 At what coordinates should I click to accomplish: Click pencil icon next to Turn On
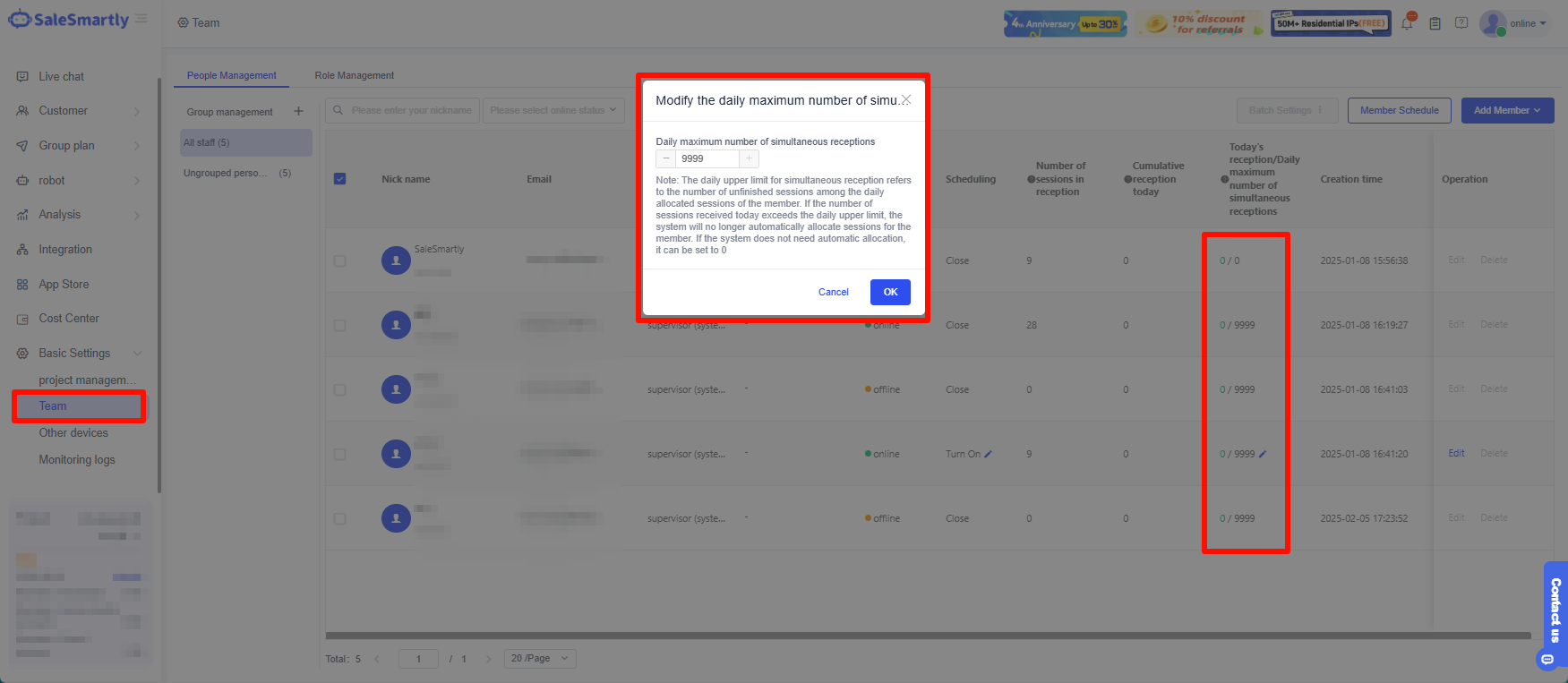tap(989, 454)
